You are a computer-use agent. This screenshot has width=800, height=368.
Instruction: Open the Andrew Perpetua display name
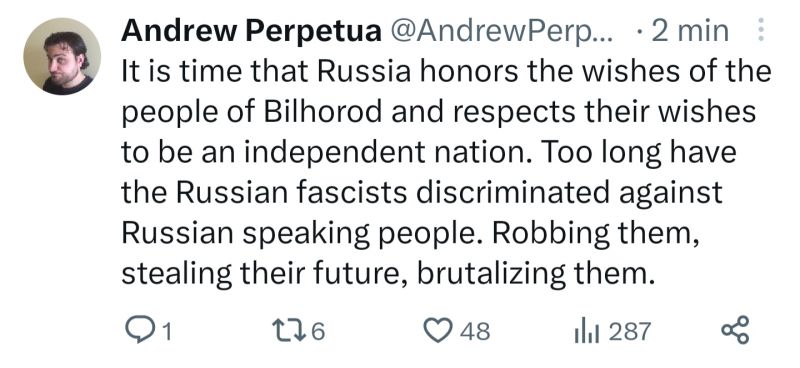(x=251, y=31)
